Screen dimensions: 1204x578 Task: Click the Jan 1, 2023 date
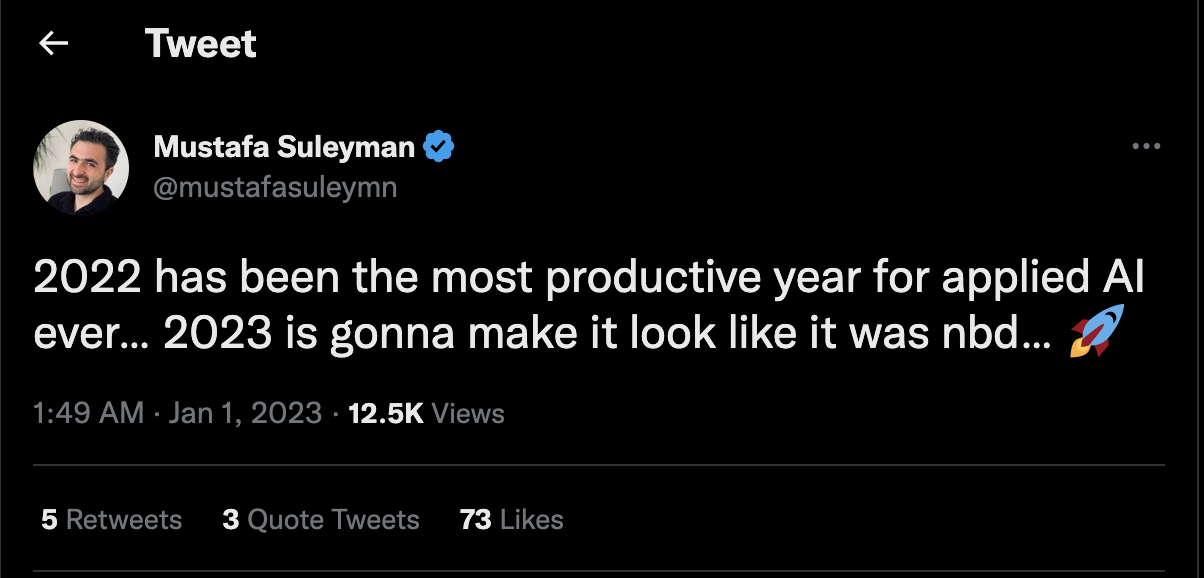246,413
